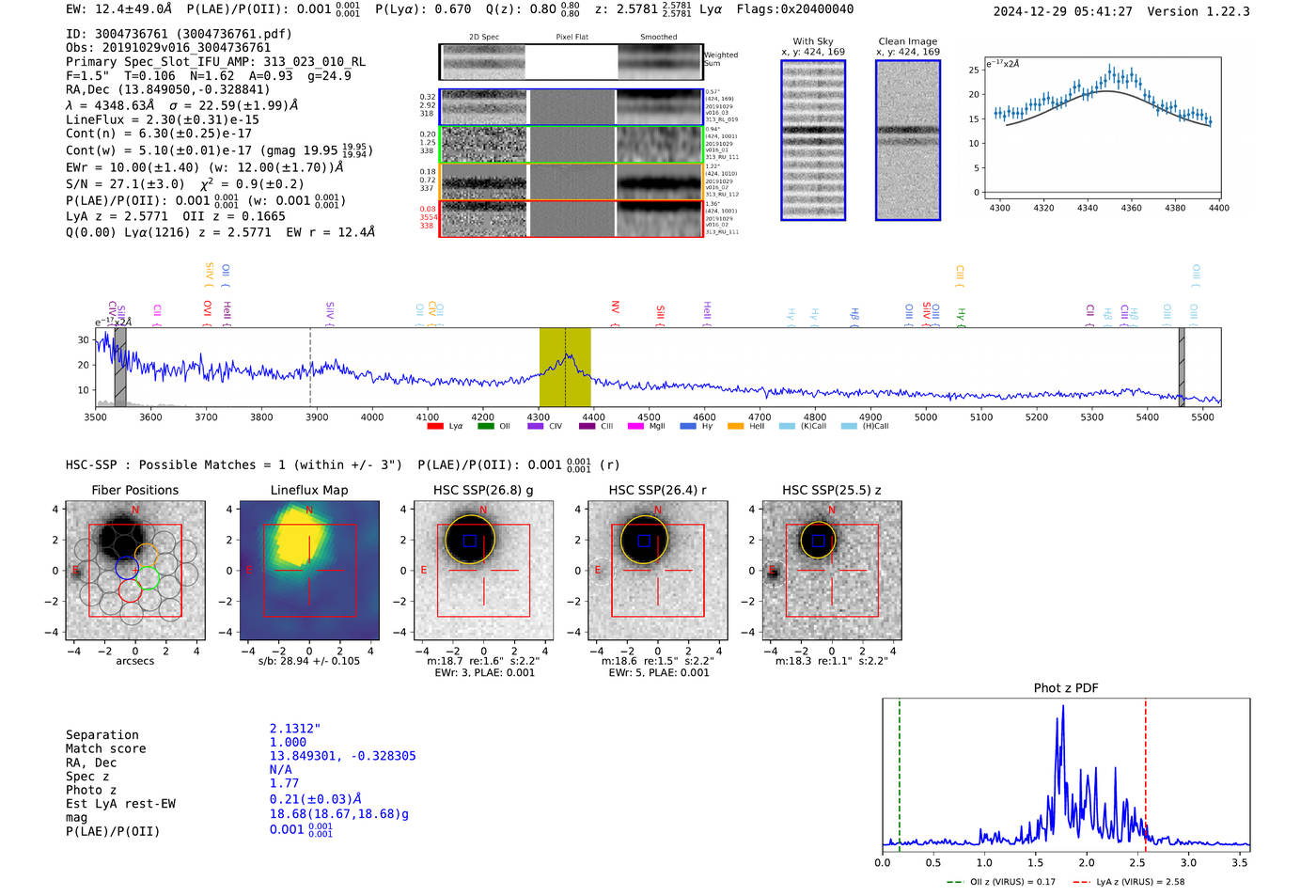
Task: Click the 'Est LyA rest-EW' label
Action: [120, 804]
